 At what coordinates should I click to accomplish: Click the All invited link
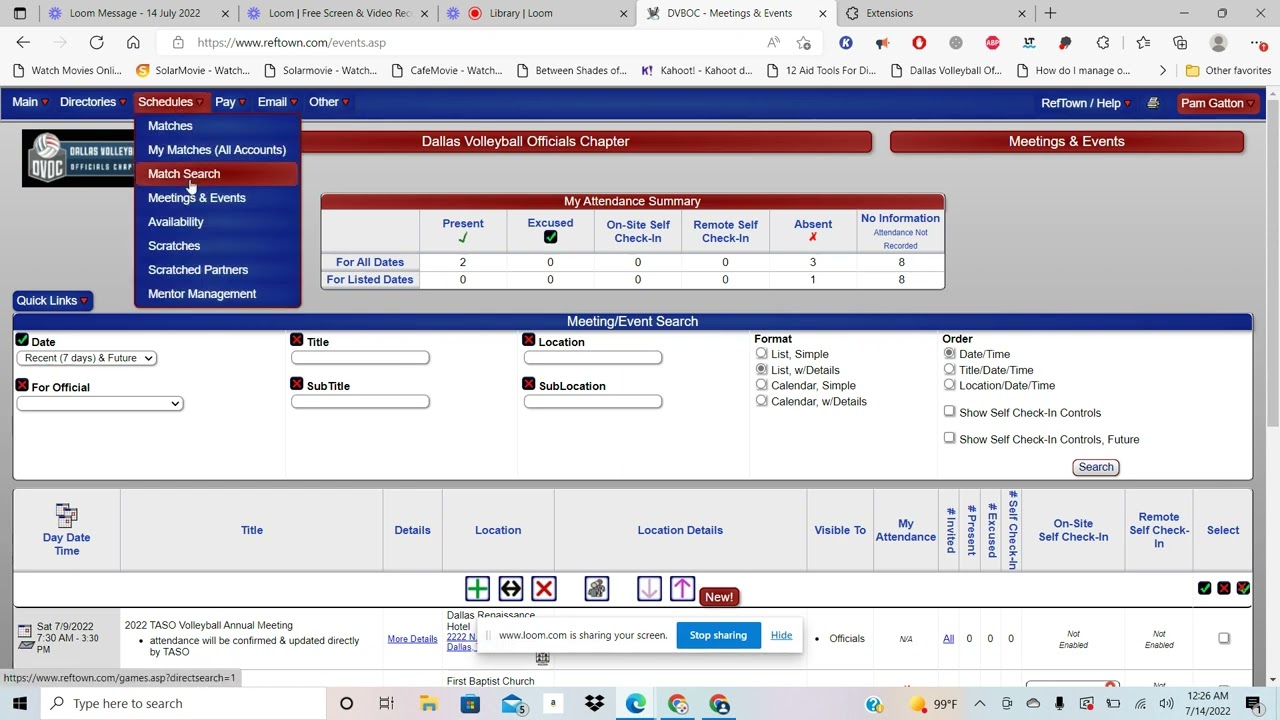pos(948,638)
